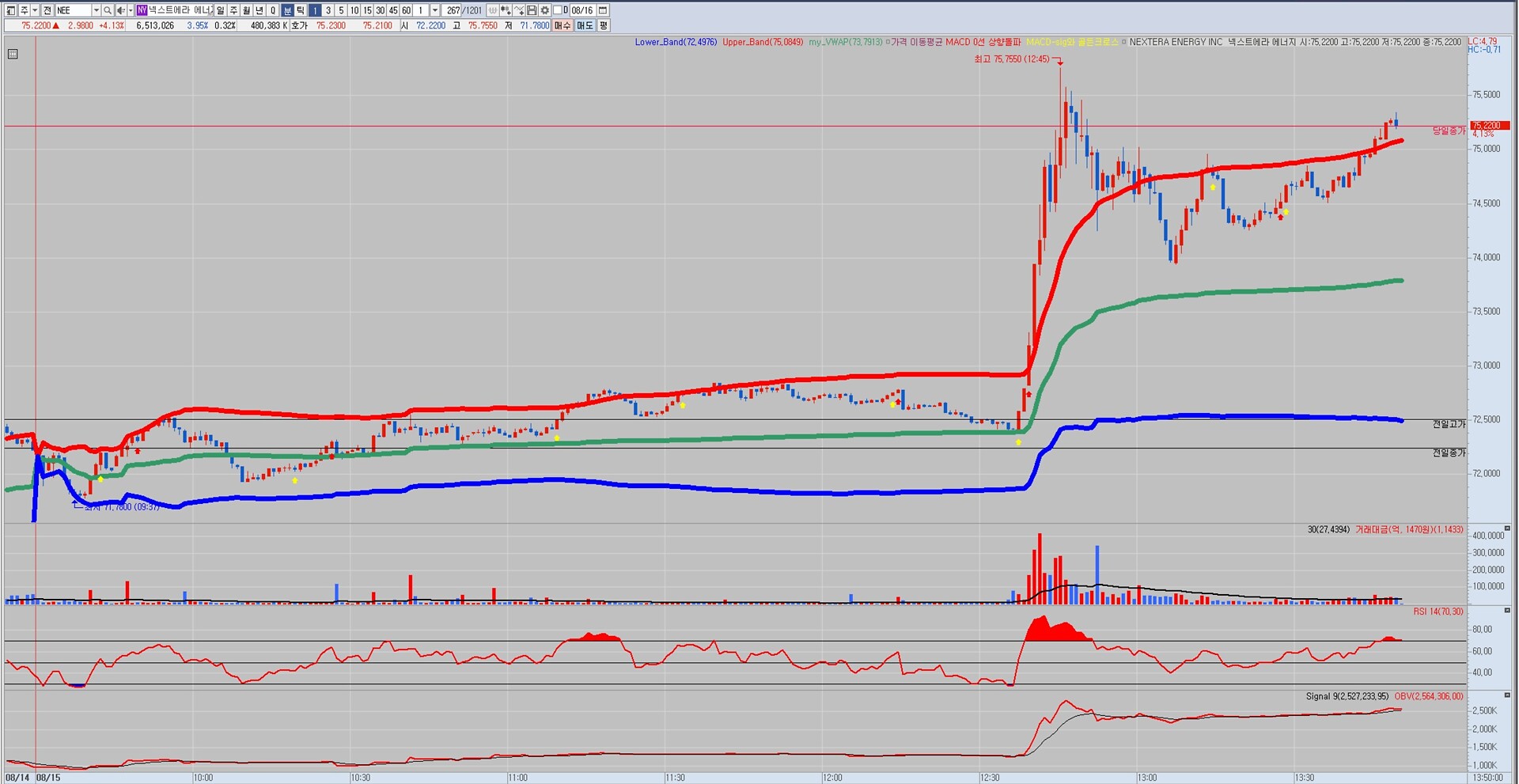Open the 주 market type dropdown arrow
1519x784 pixels.
(36, 10)
